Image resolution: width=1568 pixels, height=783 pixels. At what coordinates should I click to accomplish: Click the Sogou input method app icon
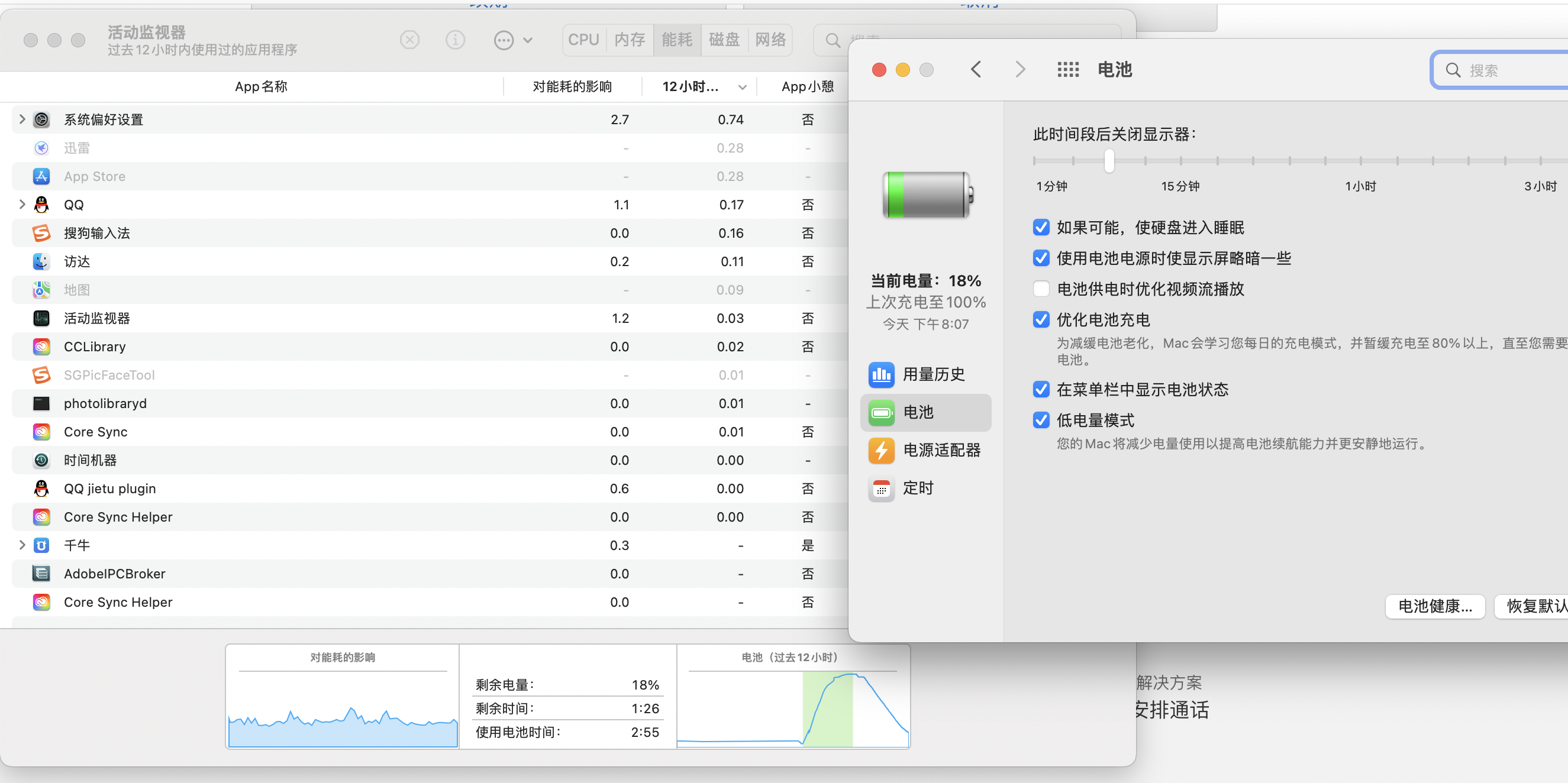pos(41,233)
